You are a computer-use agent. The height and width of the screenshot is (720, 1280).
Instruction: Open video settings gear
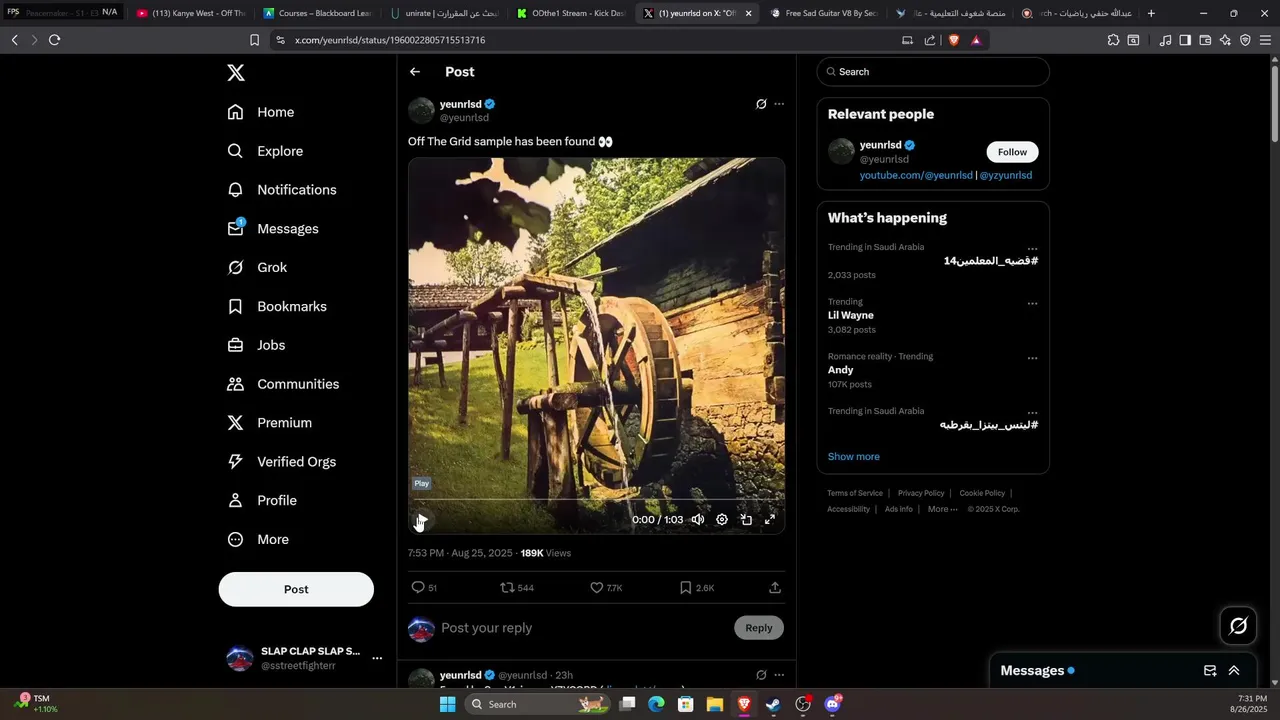[722, 520]
